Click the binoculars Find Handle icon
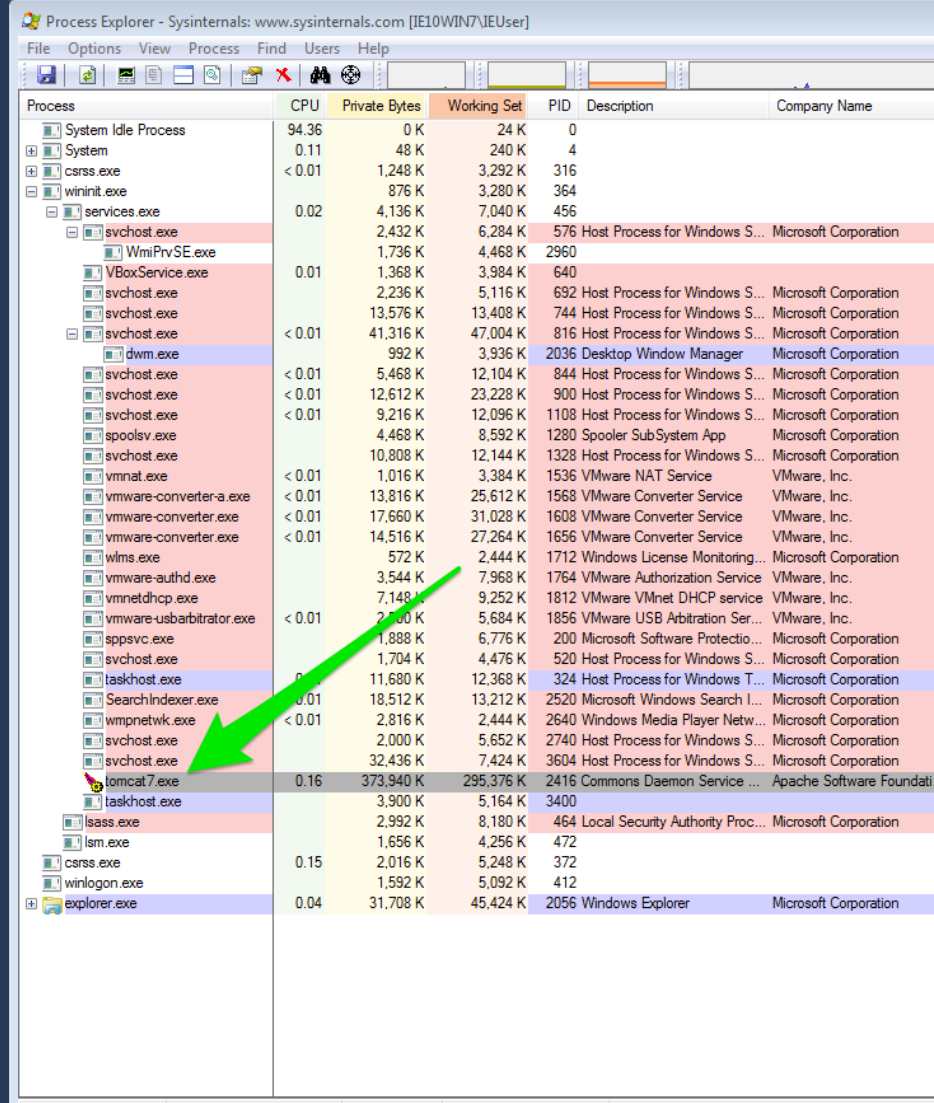This screenshot has width=934, height=1103. coord(320,75)
